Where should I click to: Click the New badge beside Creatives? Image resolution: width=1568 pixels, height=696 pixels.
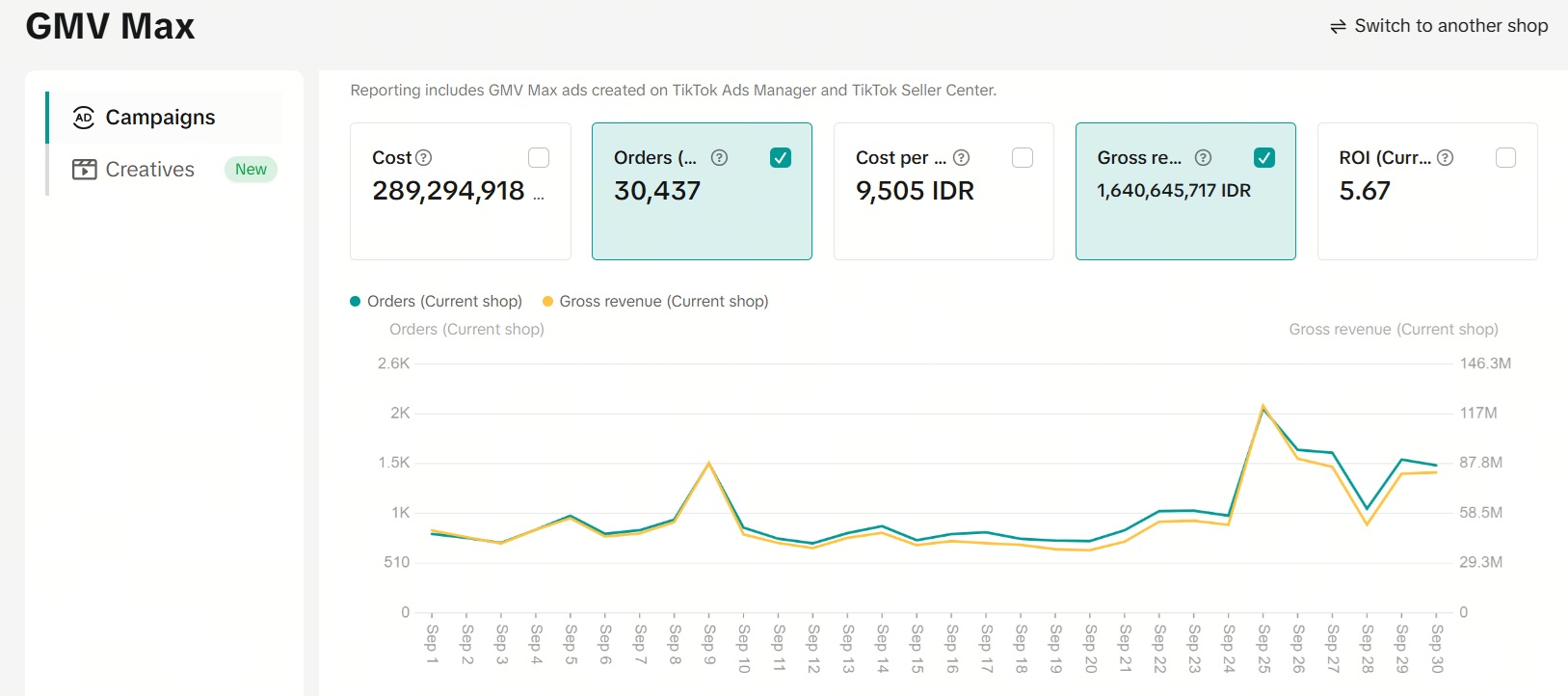pyautogui.click(x=251, y=170)
